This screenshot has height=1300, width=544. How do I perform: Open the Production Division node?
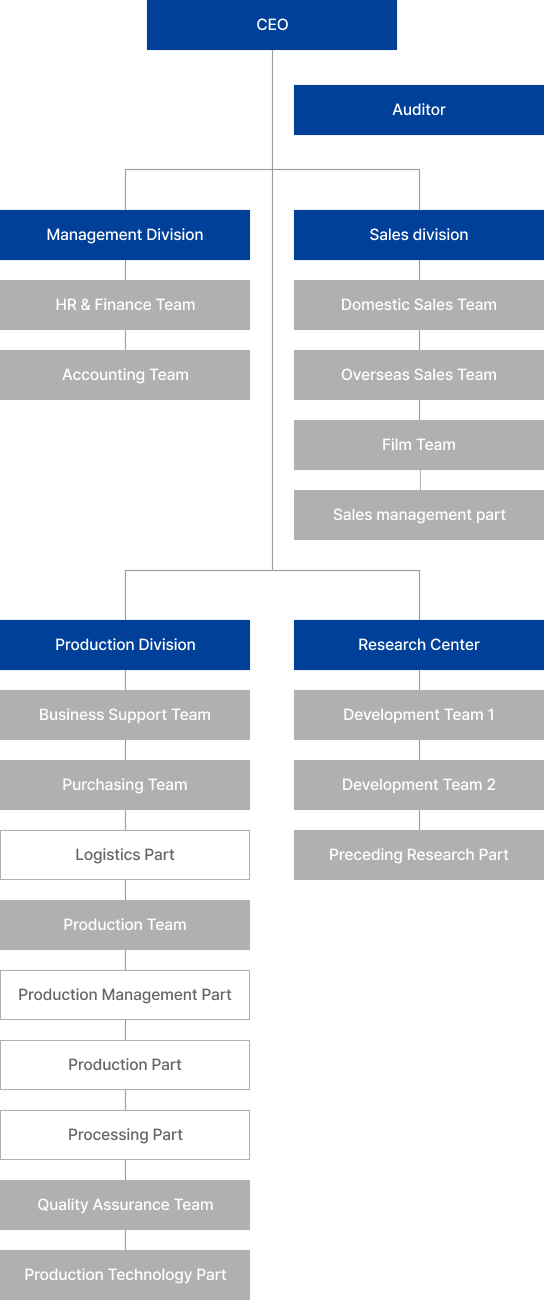[x=125, y=645]
